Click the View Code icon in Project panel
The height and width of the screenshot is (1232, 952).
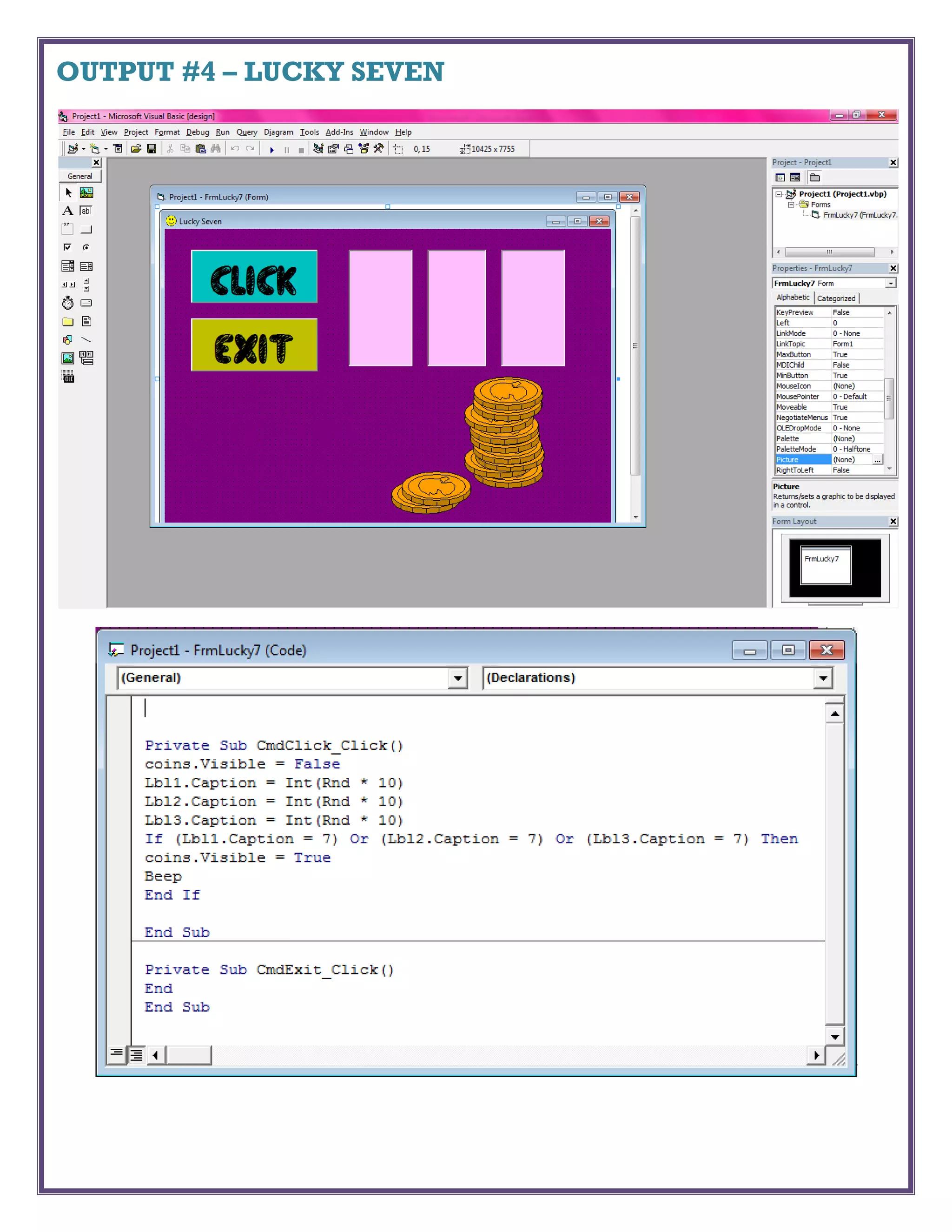(780, 178)
